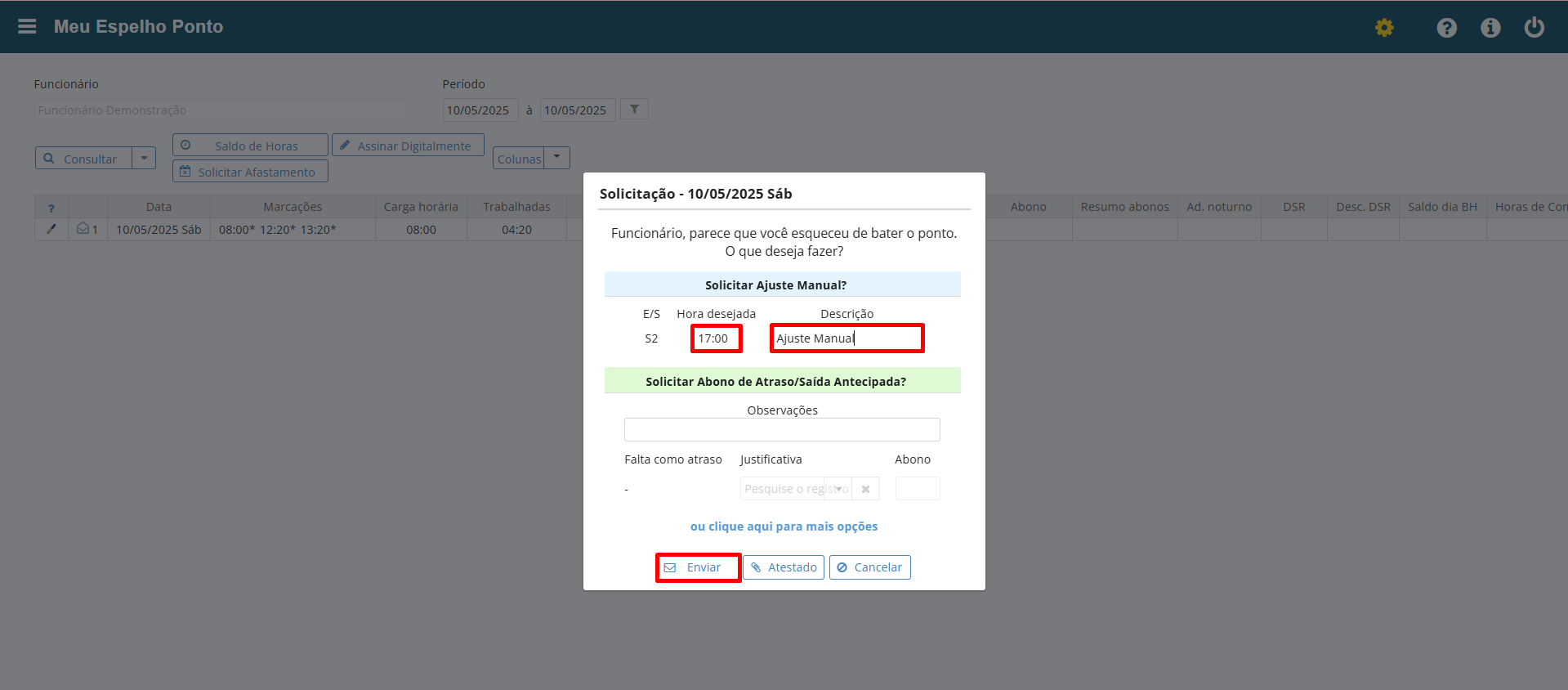Click the Trabalhadas column header
The image size is (1568, 690).
click(x=516, y=207)
